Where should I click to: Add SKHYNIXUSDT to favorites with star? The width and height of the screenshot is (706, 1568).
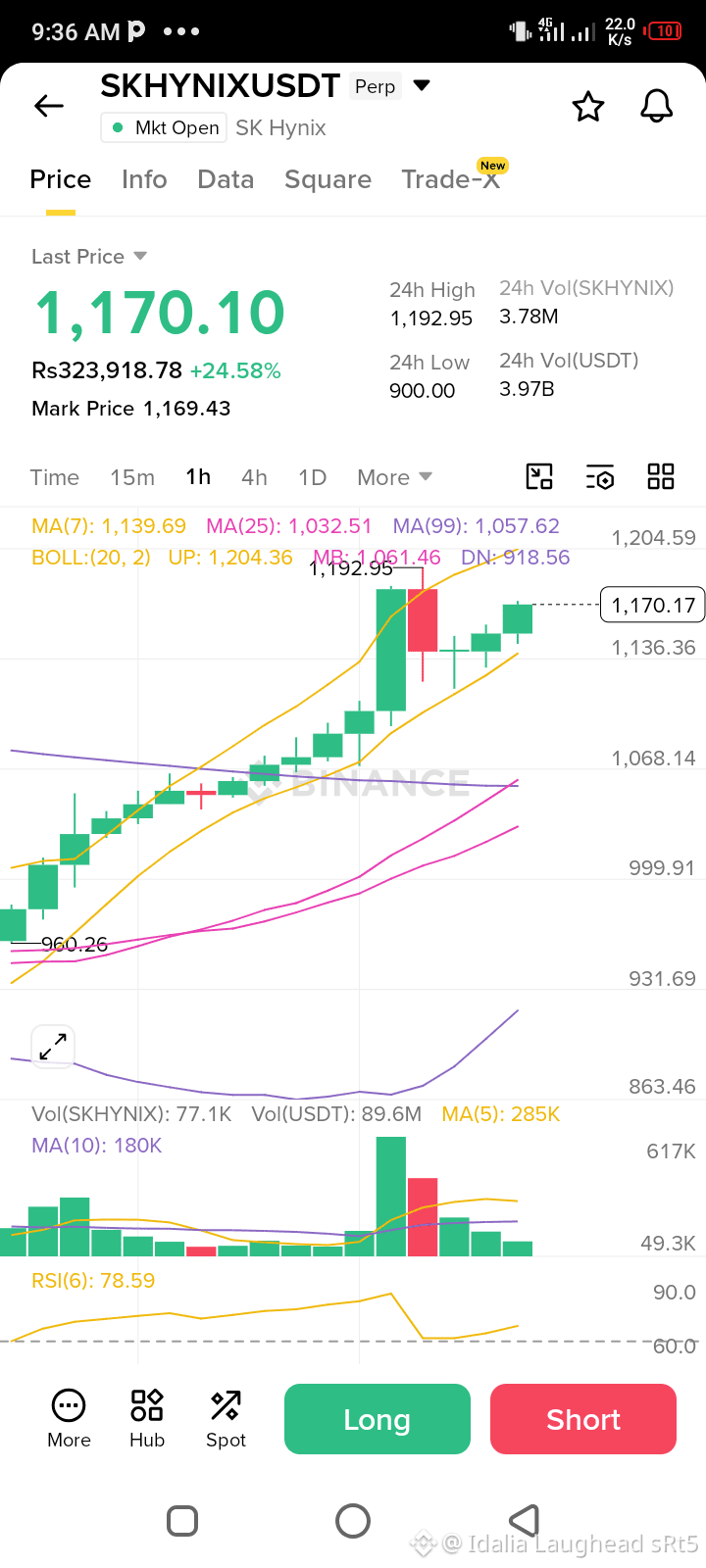[x=588, y=106]
